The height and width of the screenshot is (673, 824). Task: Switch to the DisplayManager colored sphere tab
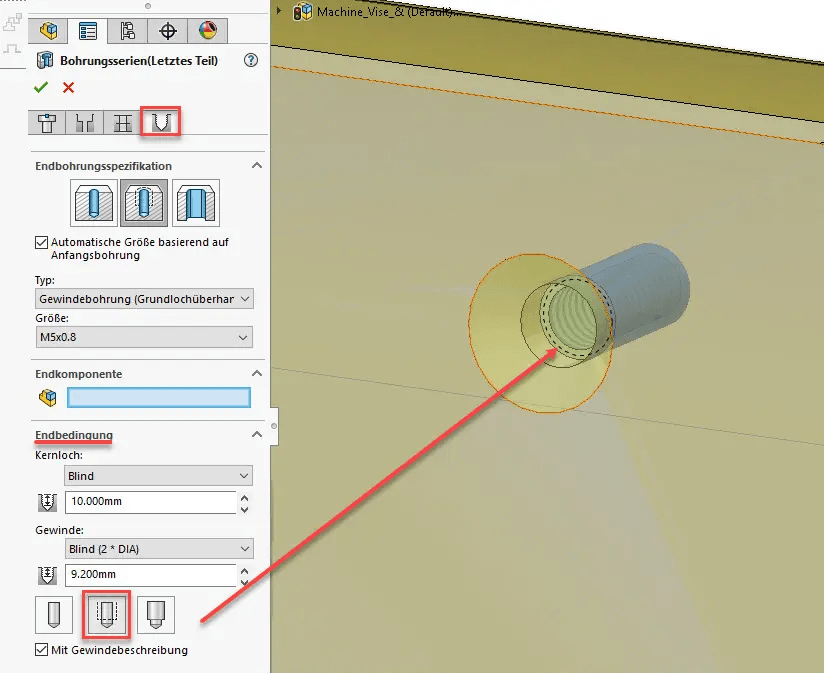click(x=207, y=30)
